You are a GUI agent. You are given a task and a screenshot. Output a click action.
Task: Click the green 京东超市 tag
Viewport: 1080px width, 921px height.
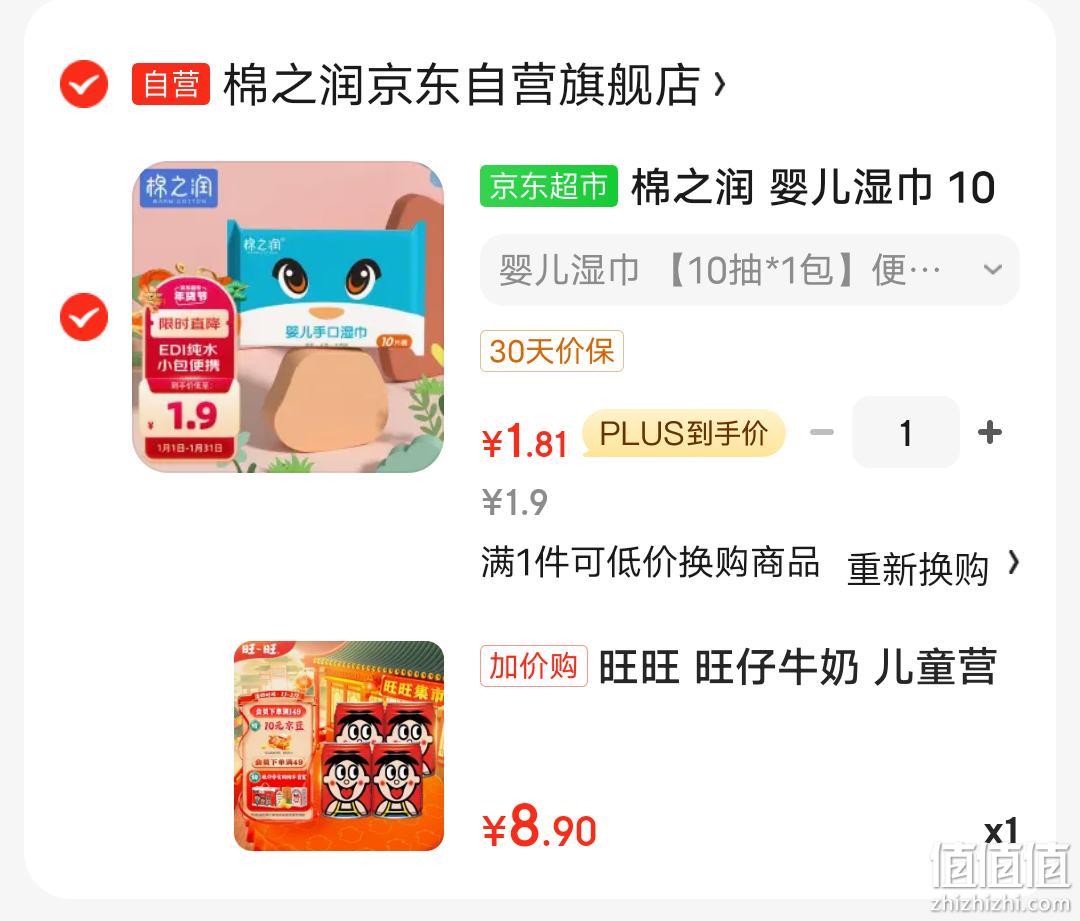pyautogui.click(x=548, y=186)
